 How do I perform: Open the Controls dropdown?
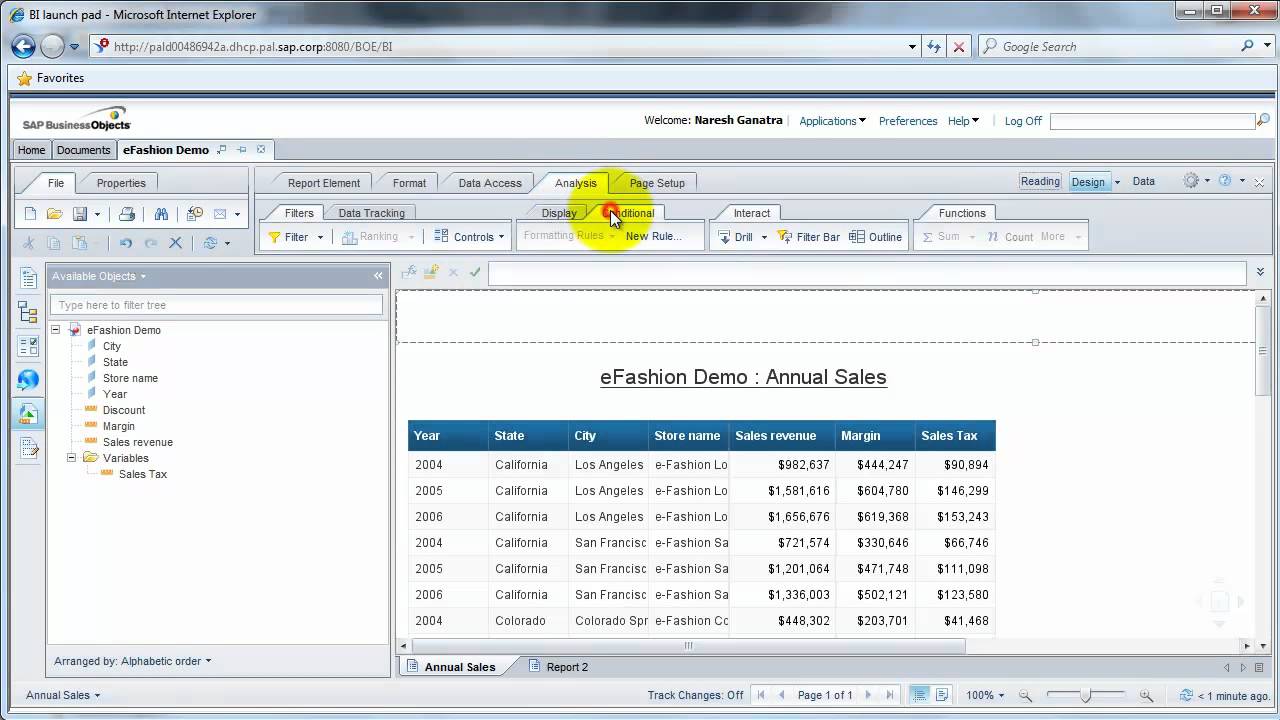click(472, 237)
